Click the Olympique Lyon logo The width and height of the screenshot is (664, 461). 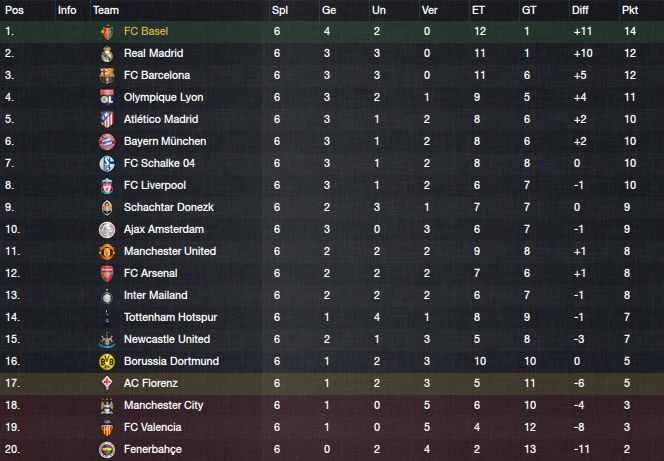click(107, 97)
